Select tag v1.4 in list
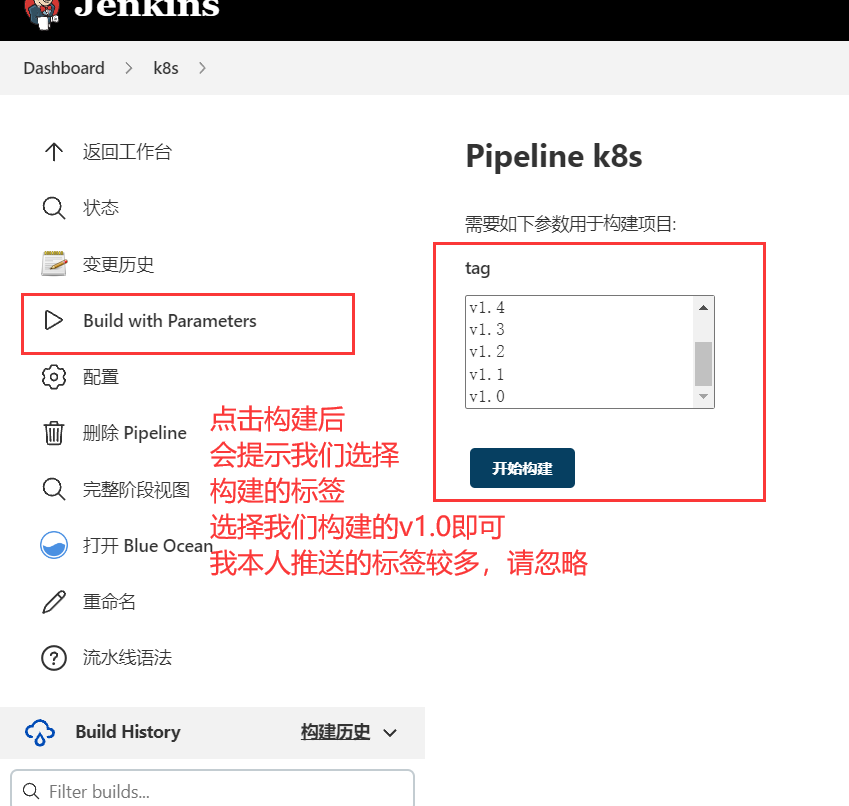The height and width of the screenshot is (806, 849). (x=579, y=307)
